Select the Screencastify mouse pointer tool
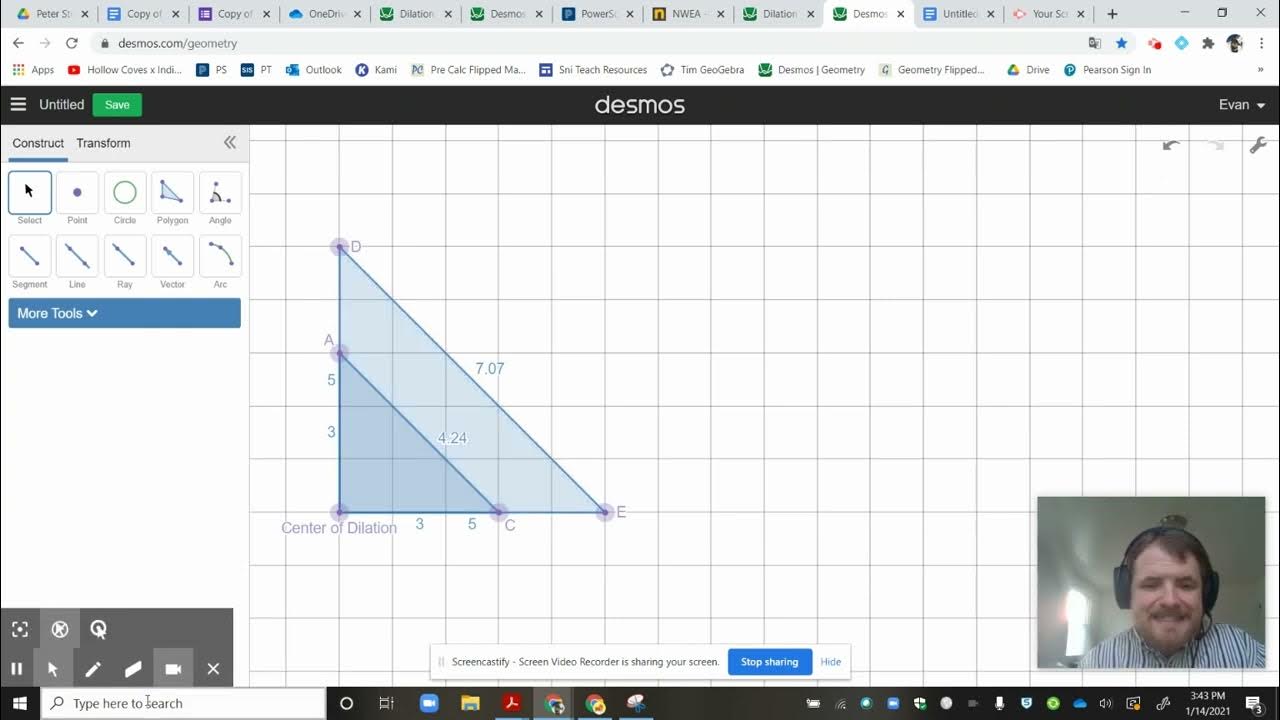 coord(53,669)
